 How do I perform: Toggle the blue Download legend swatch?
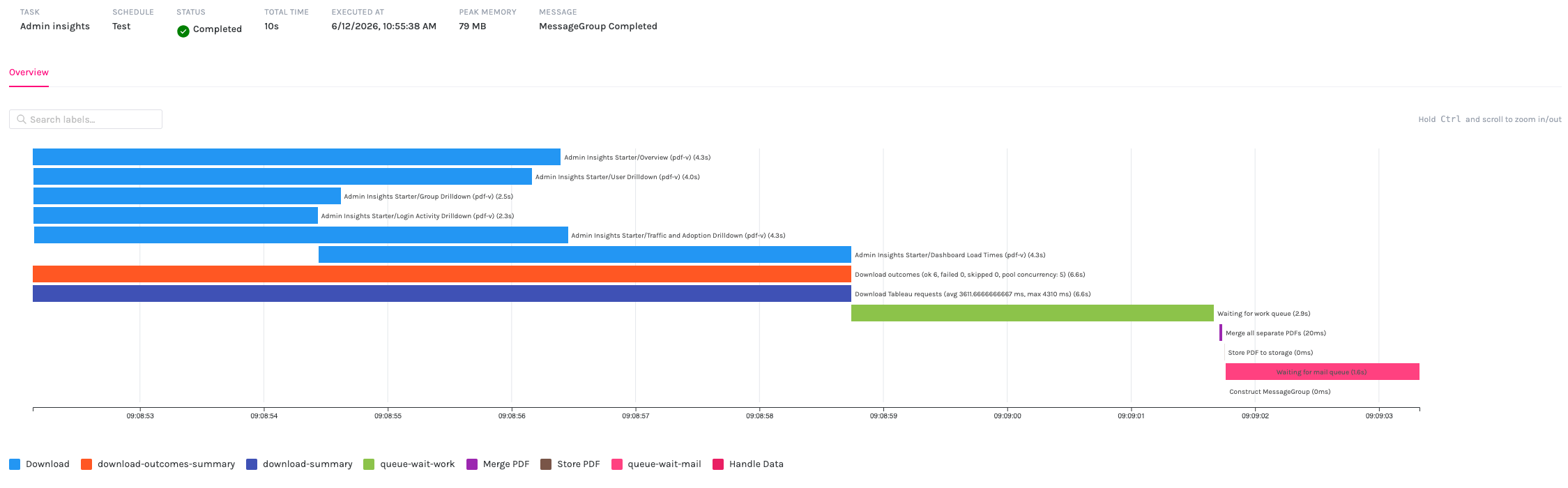[15, 464]
